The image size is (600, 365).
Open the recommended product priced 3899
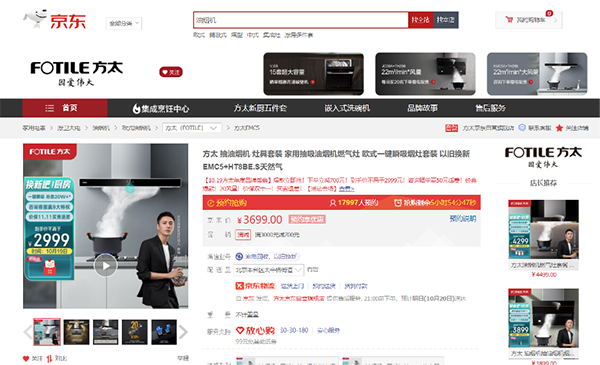click(543, 318)
